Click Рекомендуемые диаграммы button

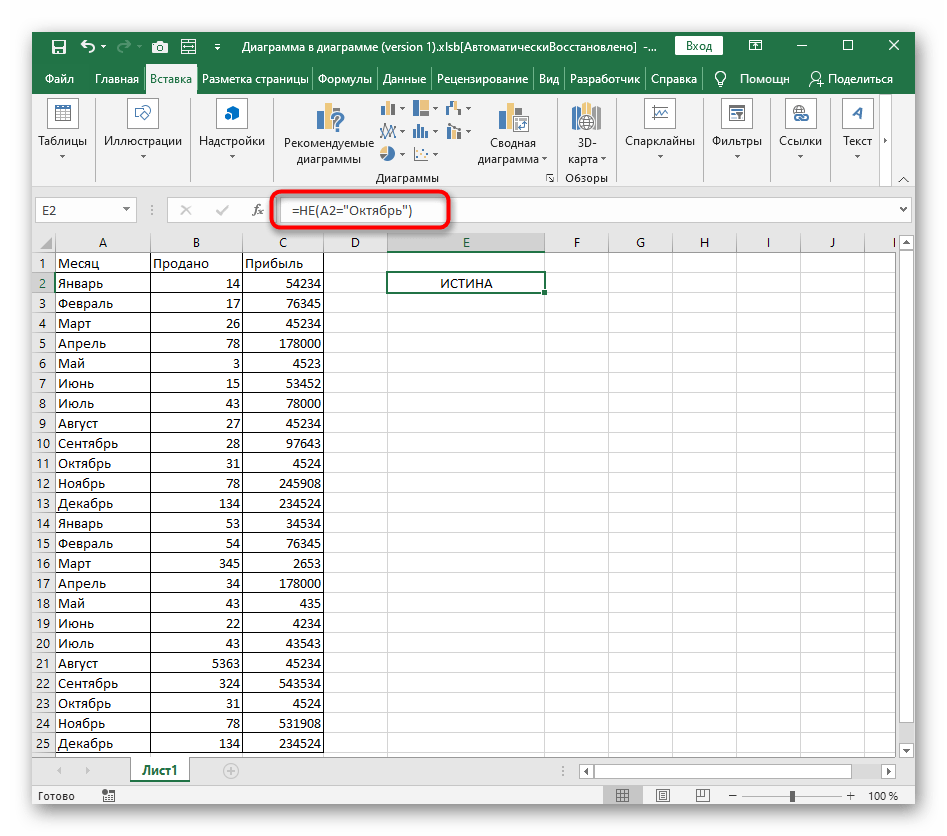[x=329, y=134]
